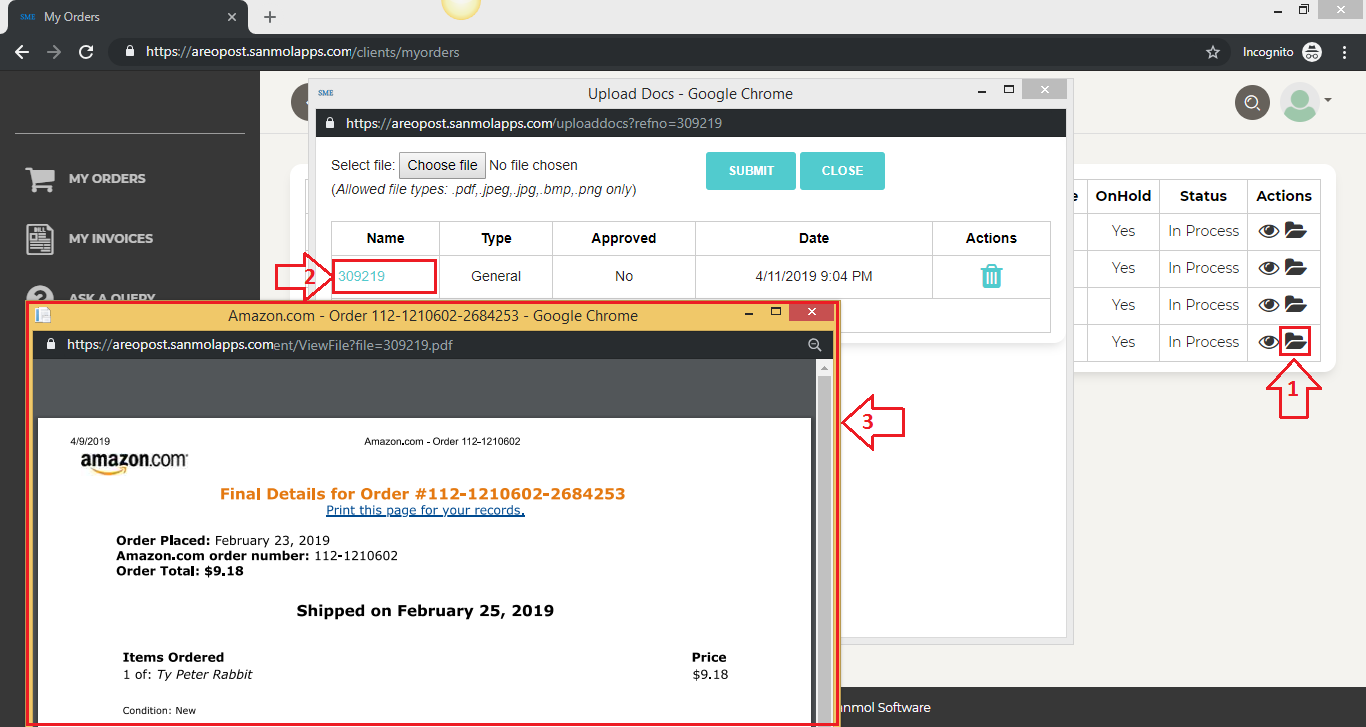Screen dimensions: 1366x727
Task: Click the lock icon in Amazon order window
Action: (x=52, y=344)
